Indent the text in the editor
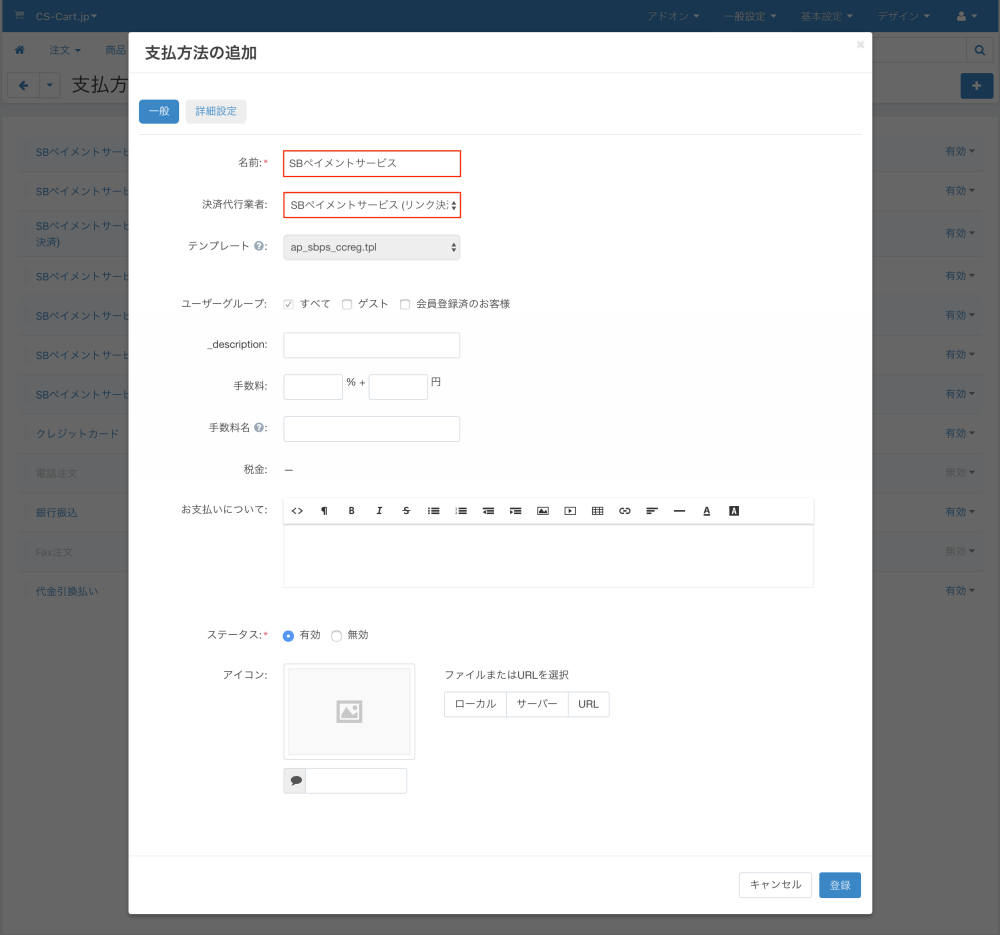 (x=515, y=511)
